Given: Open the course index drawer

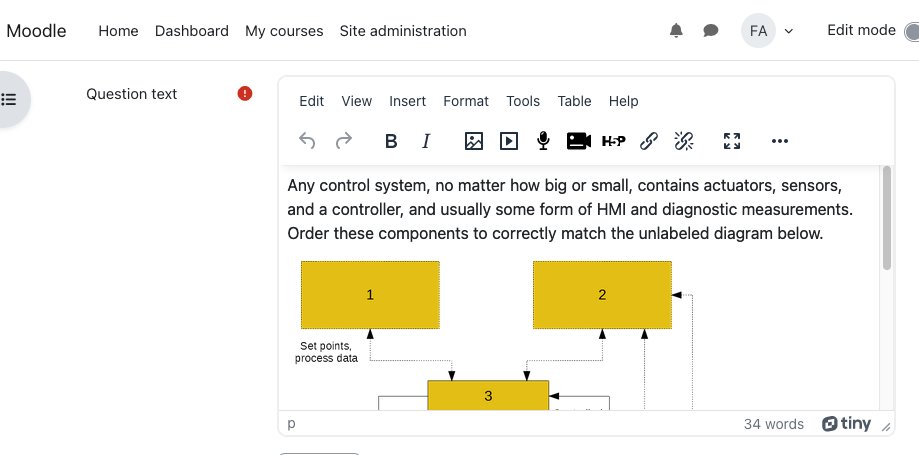Looking at the screenshot, I should (9, 99).
